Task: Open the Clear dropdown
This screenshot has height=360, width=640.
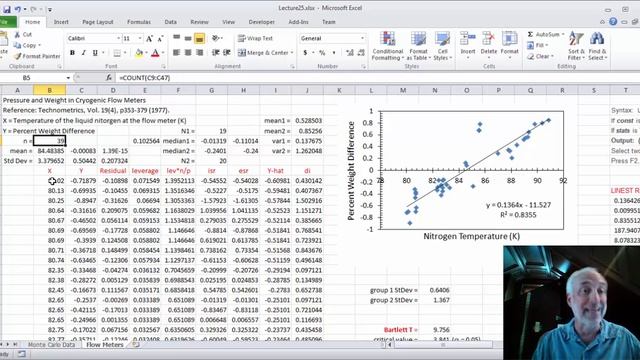Action: [540, 56]
